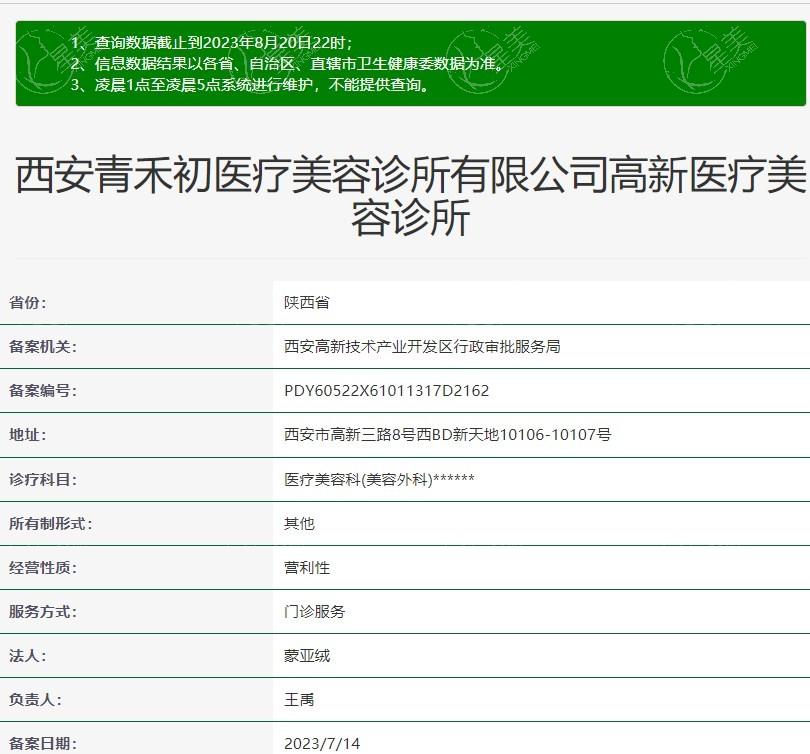Select the 西安高新技术产业开发区行政审批服务局 value
Screen dimensions: 810x754
422,347
